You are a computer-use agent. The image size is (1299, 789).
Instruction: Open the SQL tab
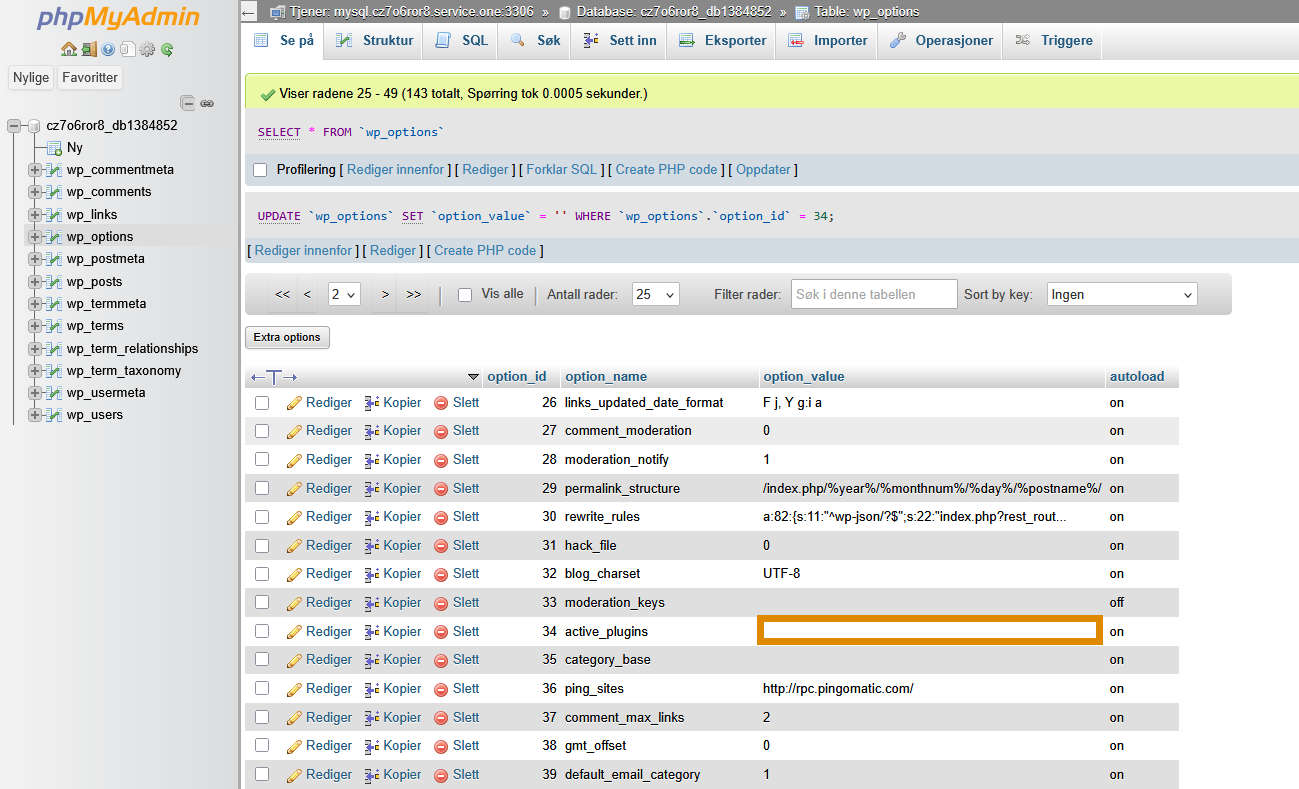(462, 41)
